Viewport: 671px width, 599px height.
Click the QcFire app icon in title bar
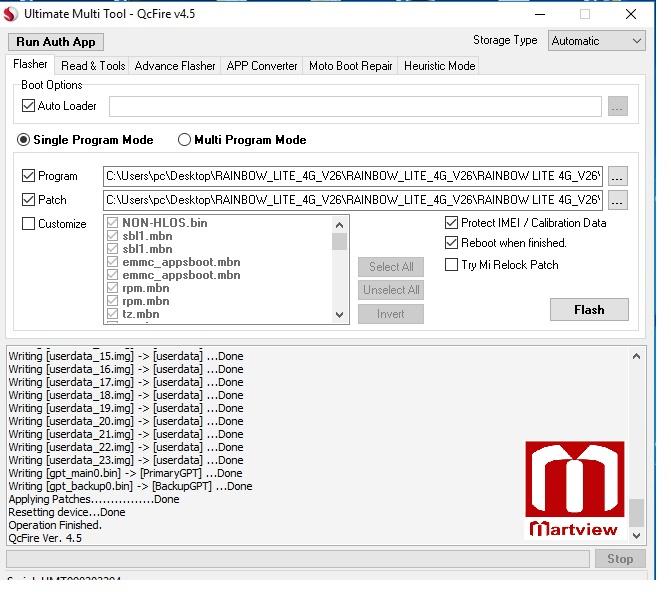[x=11, y=14]
